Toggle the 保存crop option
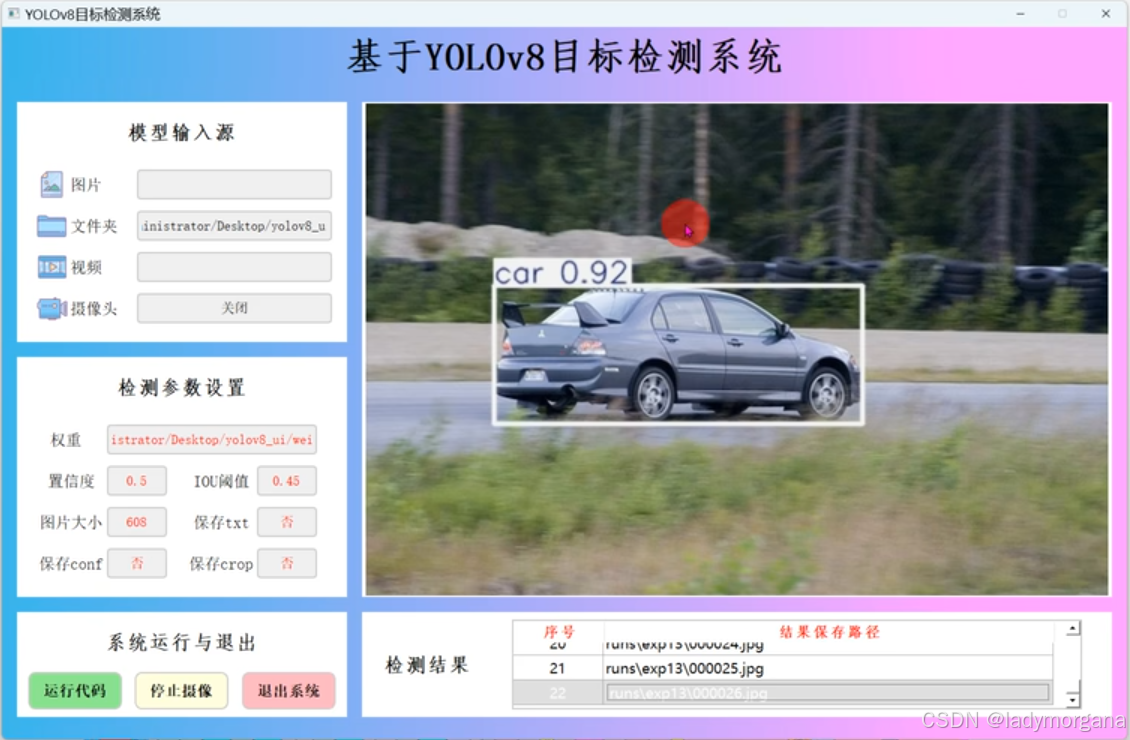 (287, 563)
